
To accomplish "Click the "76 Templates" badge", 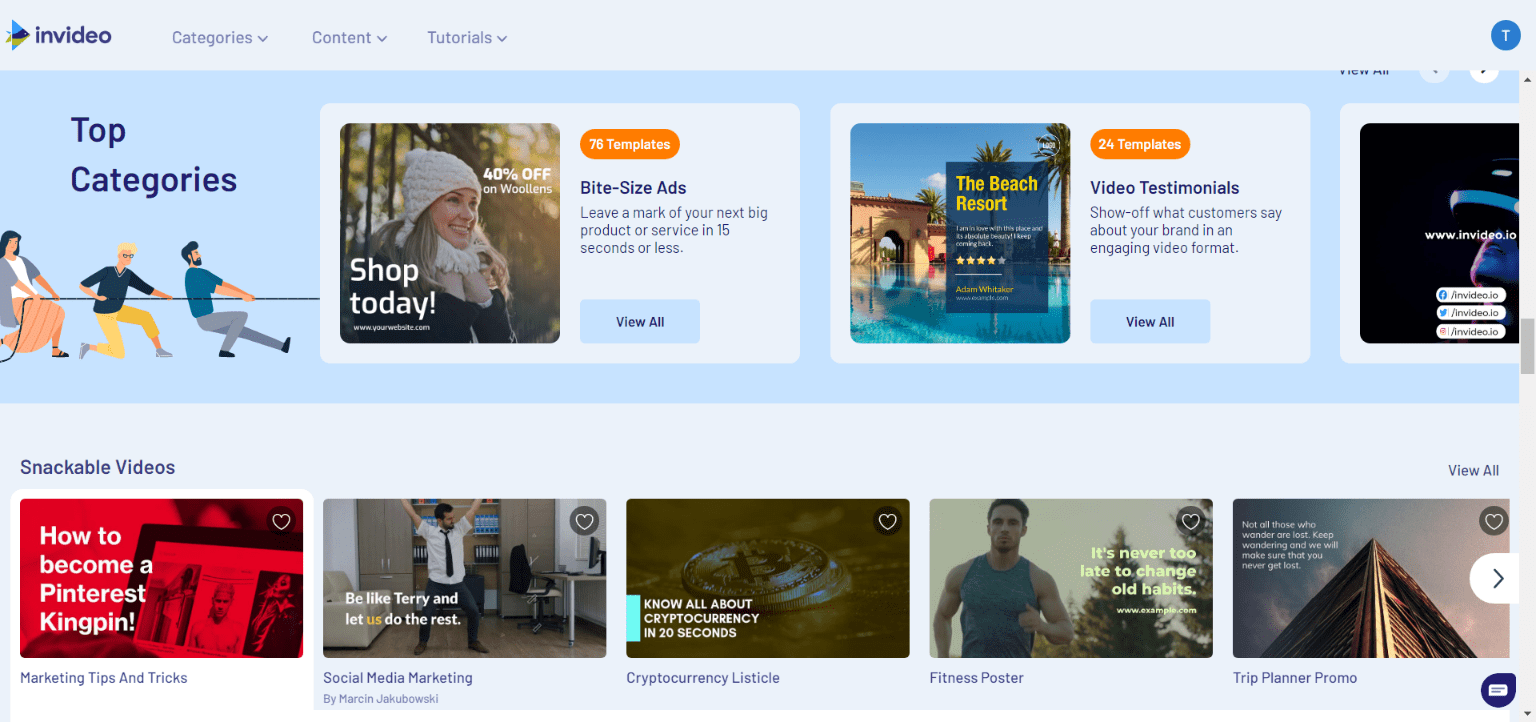I will (630, 144).
